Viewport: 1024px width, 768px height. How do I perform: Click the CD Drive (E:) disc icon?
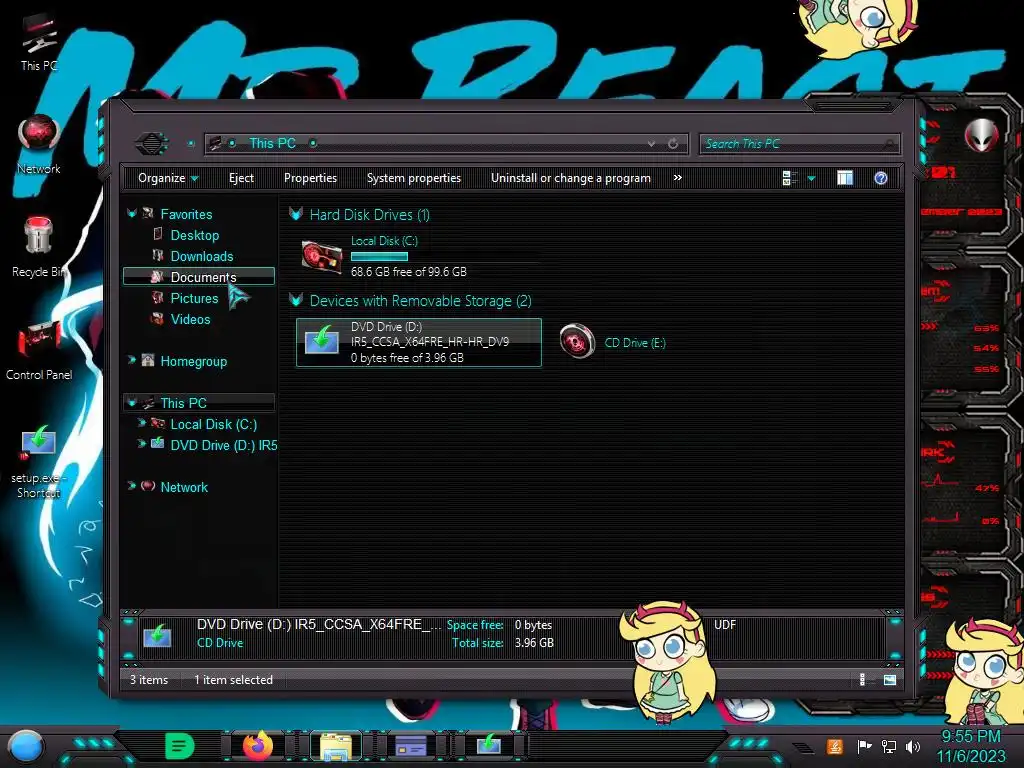pyautogui.click(x=577, y=341)
